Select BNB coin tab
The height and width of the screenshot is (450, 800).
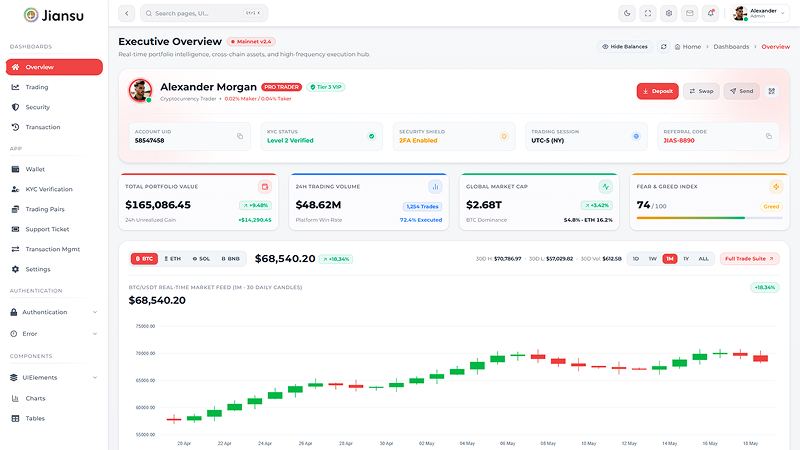click(x=230, y=259)
